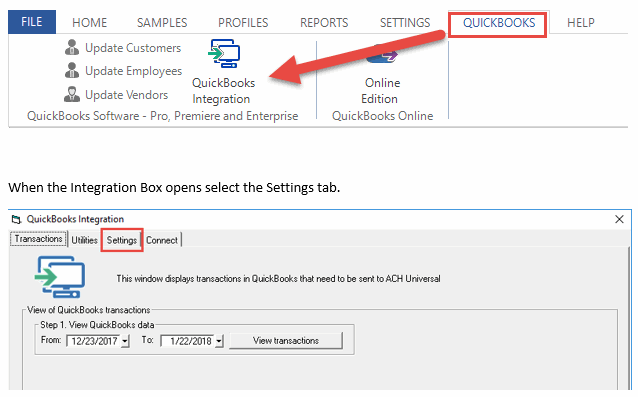The width and height of the screenshot is (638, 397).
Task: Click 'View of QuickBooks transactions' group label
Action: click(89, 310)
